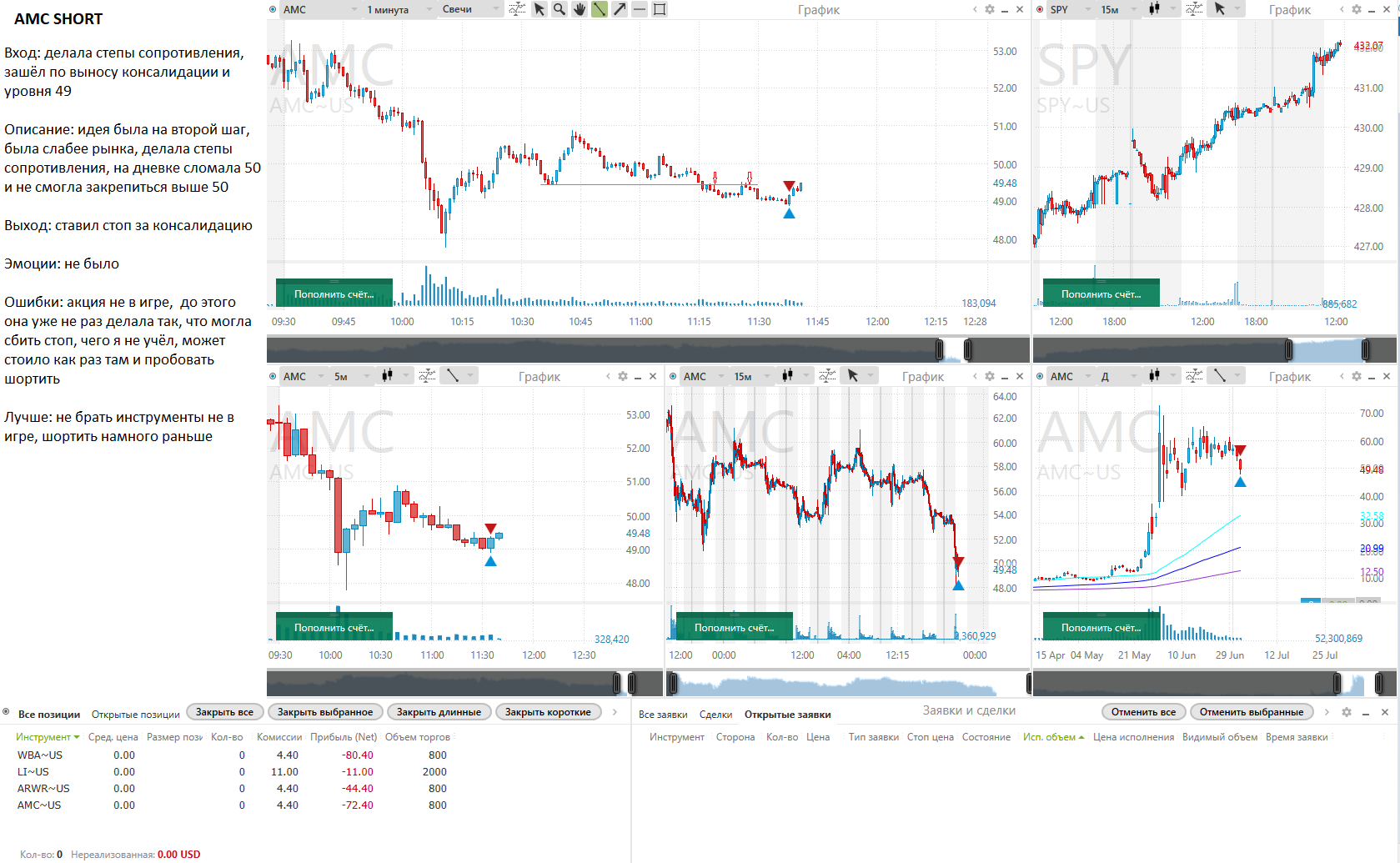The image size is (1400, 863).
Task: Open SPY symbol dropdown
Action: (1071, 9)
